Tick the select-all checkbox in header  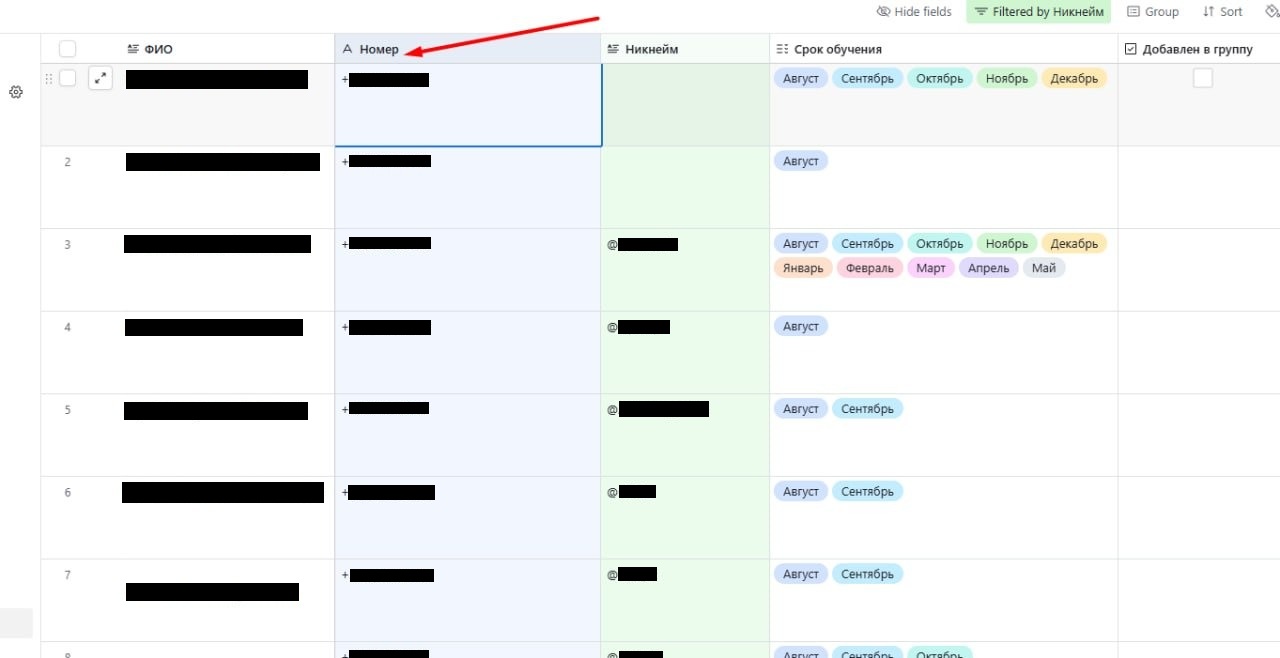pos(67,49)
